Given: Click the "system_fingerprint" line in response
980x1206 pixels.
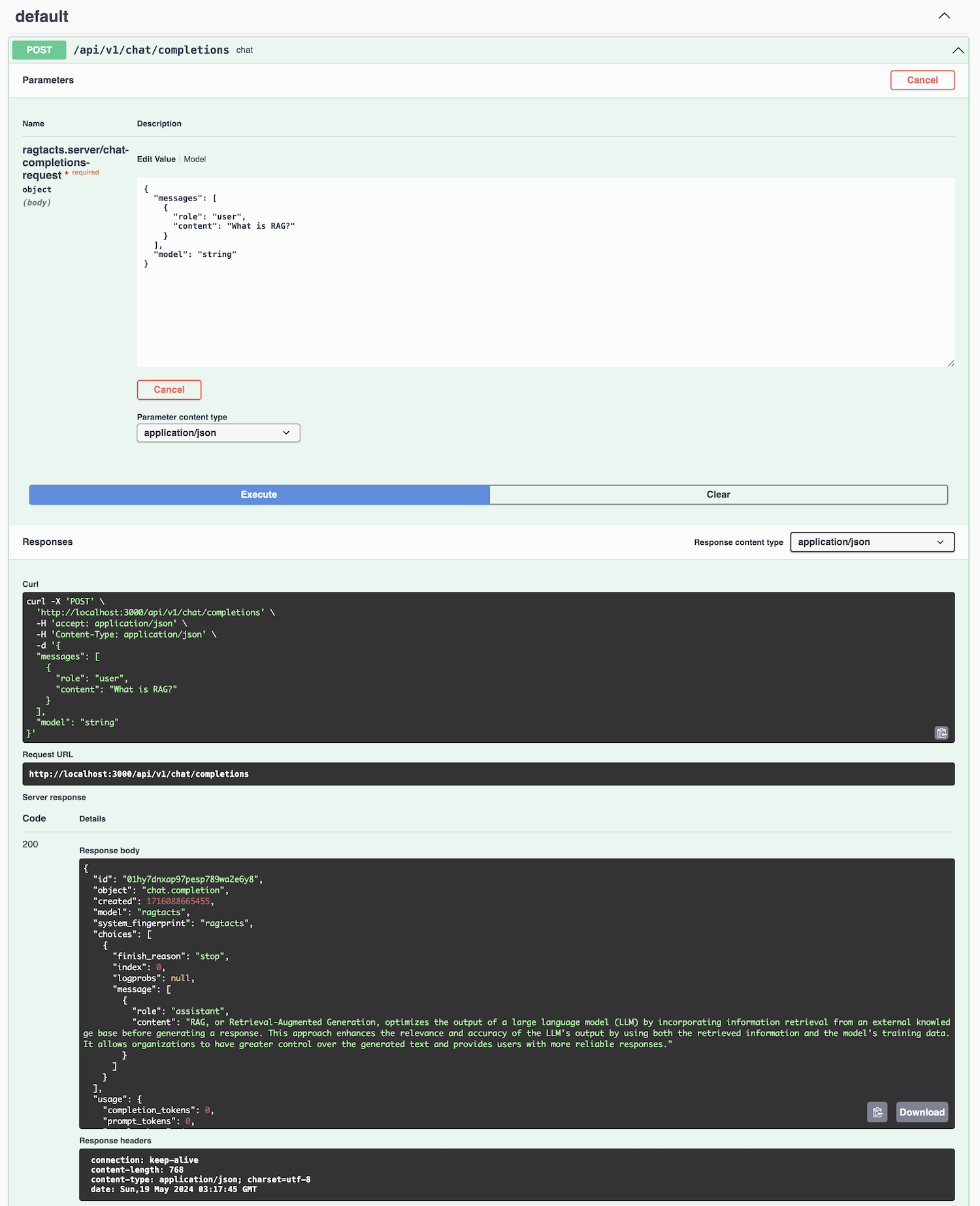Looking at the screenshot, I should 172,923.
